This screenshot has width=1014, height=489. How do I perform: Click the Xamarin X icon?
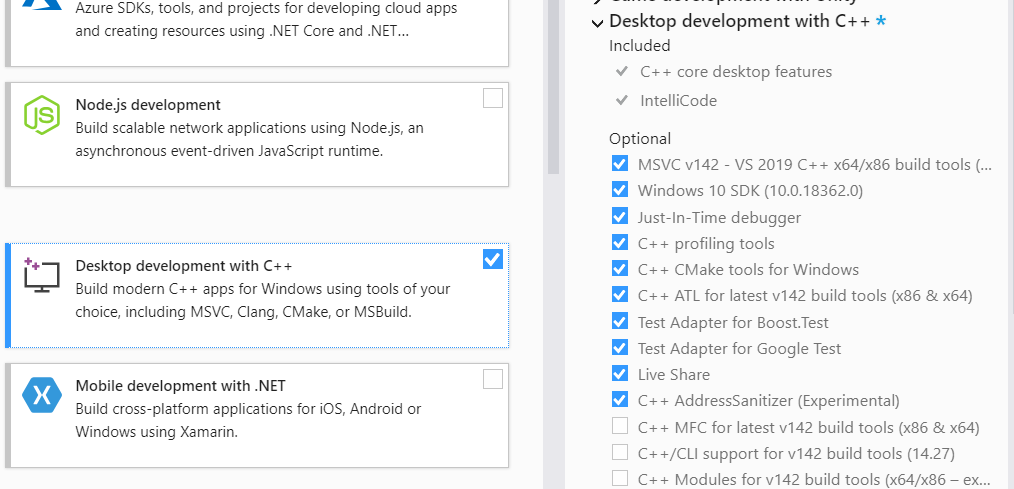click(x=42, y=395)
